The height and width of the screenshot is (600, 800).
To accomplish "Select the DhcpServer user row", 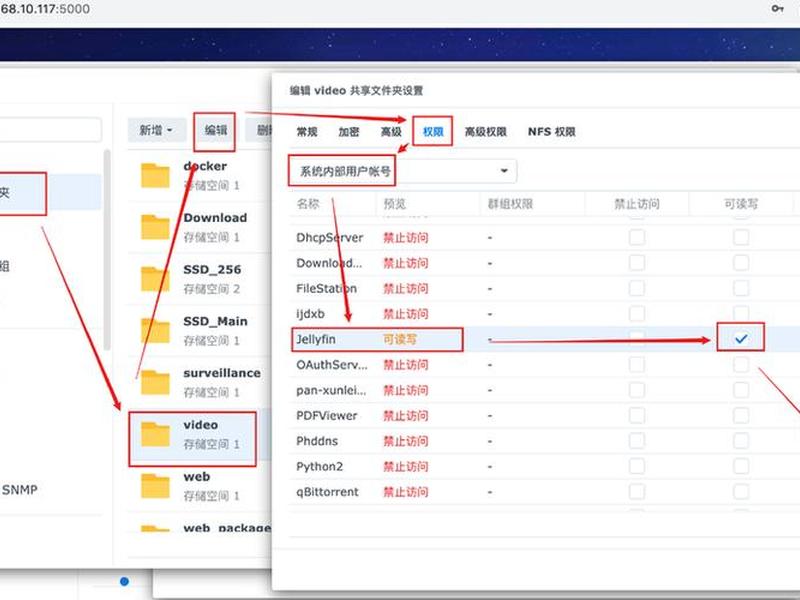I will click(544, 237).
